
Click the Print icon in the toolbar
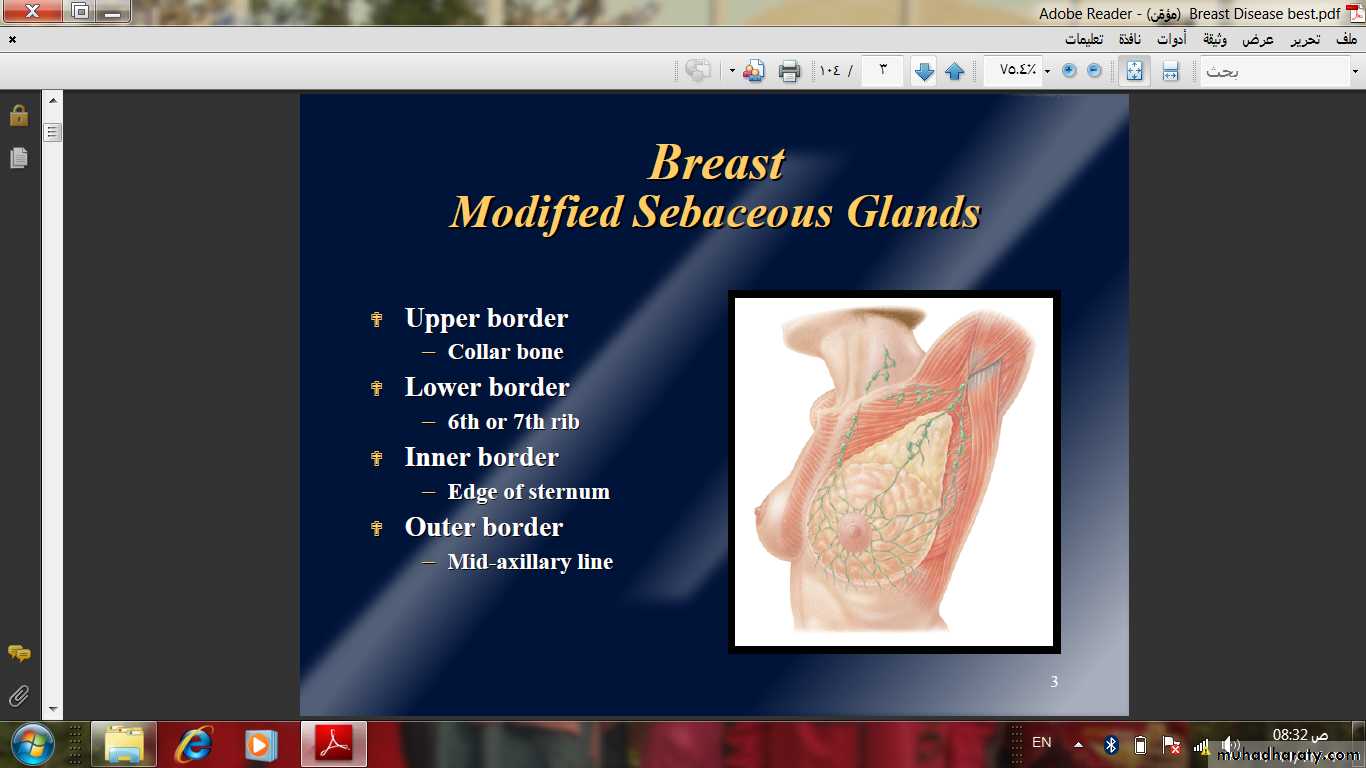pos(789,71)
